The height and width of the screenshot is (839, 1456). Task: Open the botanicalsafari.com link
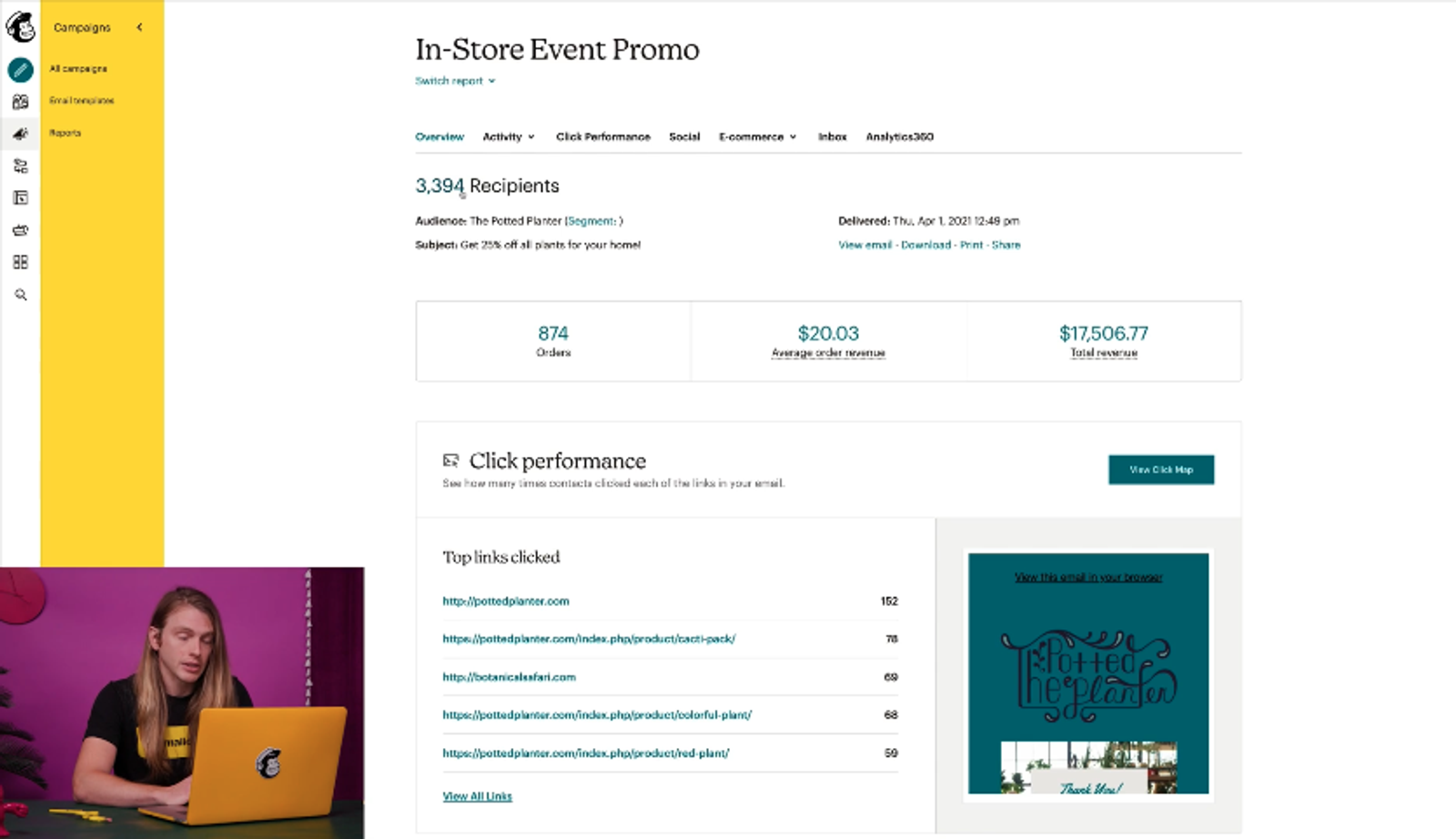pos(509,677)
